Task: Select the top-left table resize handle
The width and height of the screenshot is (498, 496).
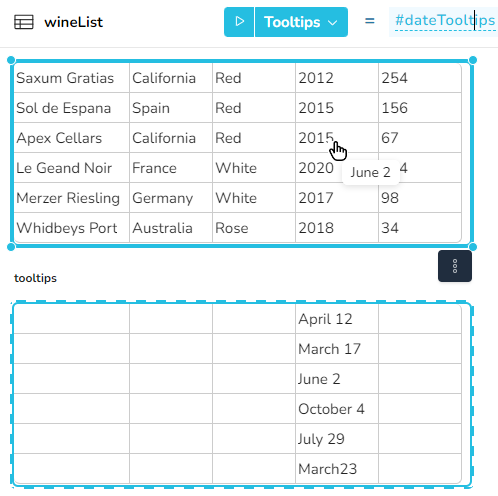Action: pyautogui.click(x=11, y=60)
